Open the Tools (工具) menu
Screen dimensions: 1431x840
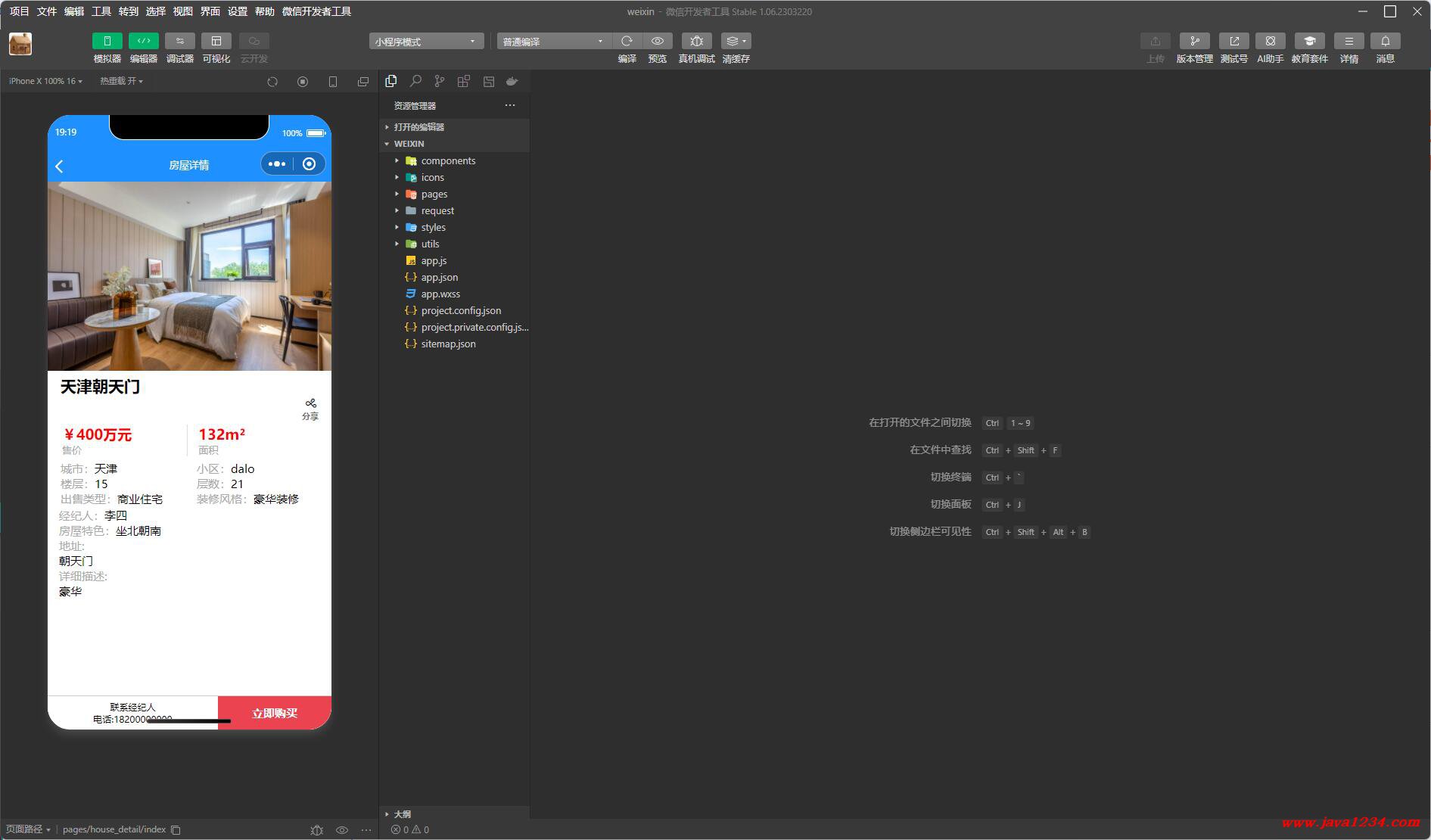pyautogui.click(x=101, y=11)
